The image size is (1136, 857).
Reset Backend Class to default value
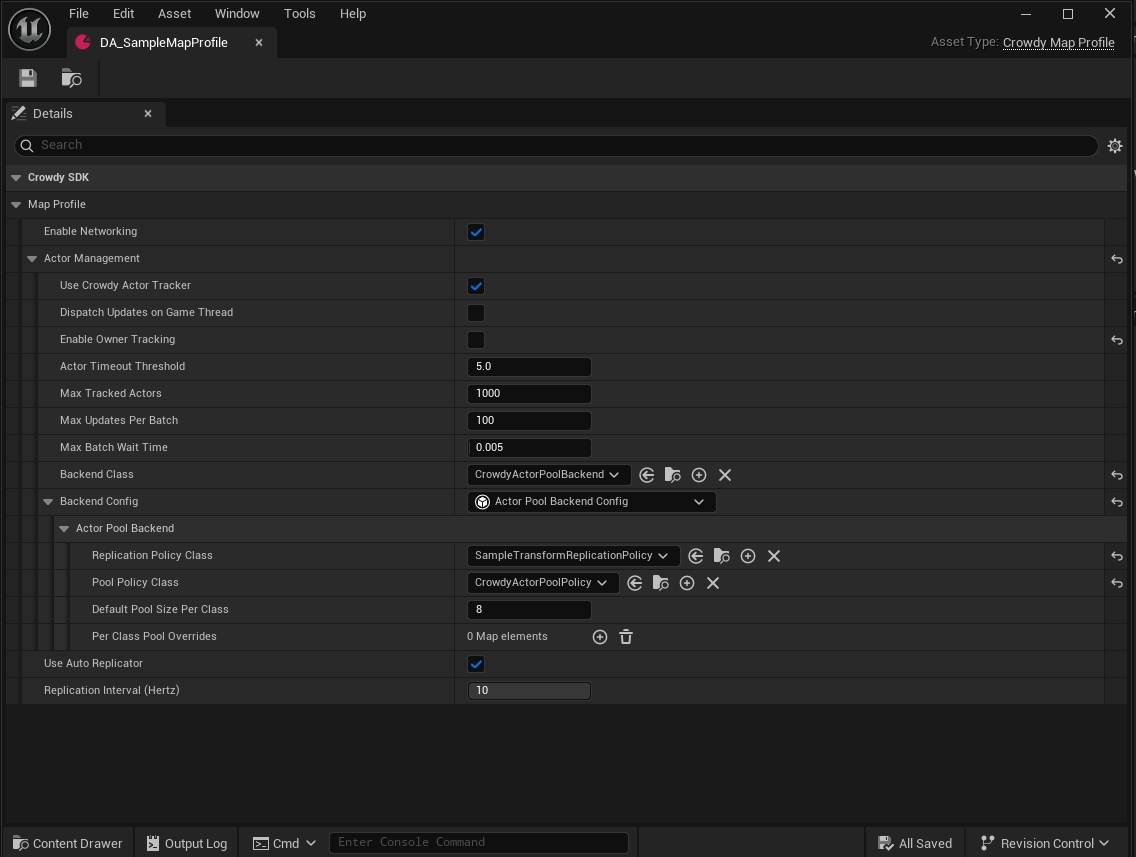click(x=1116, y=475)
